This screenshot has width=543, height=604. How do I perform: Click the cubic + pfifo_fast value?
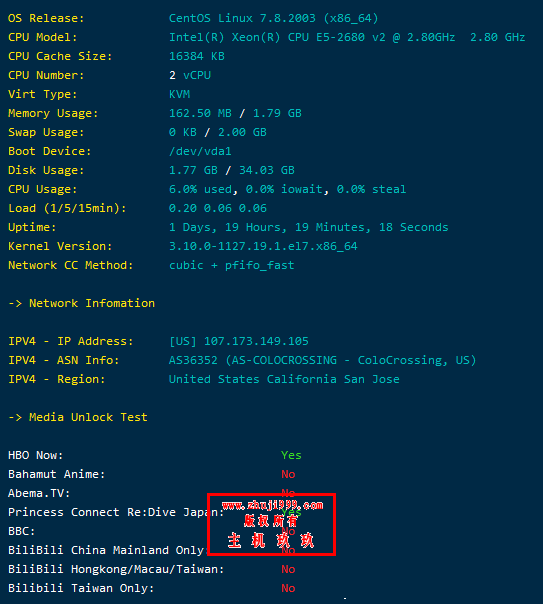tap(231, 265)
